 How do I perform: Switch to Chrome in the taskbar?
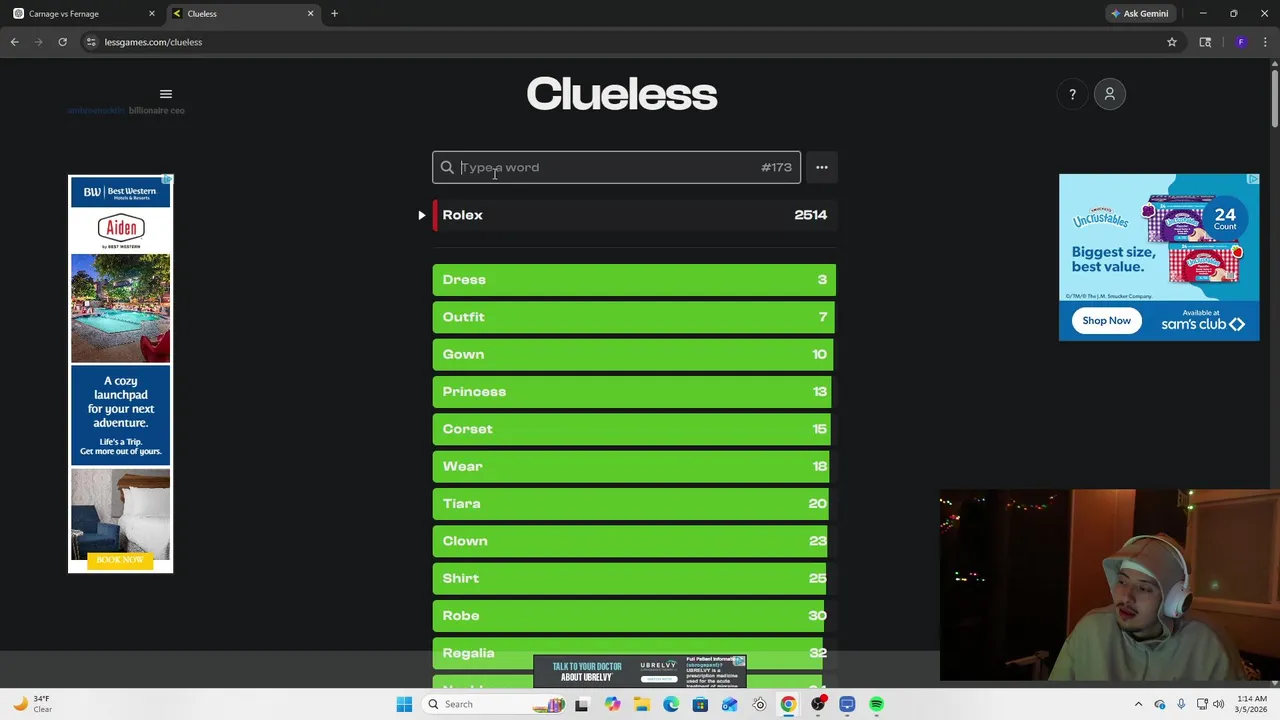[788, 704]
